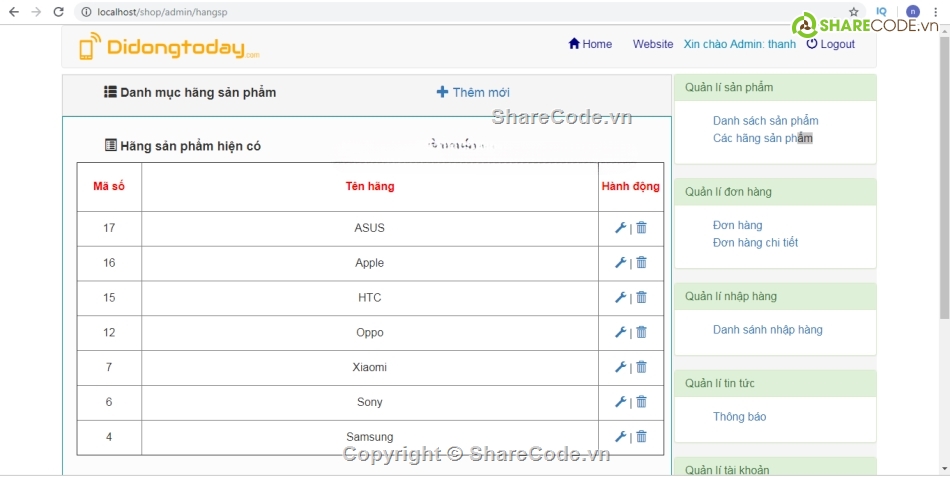This screenshot has width=950, height=477.
Task: Click Hãng sản phẩm hiện có heading
Action: [x=183, y=146]
